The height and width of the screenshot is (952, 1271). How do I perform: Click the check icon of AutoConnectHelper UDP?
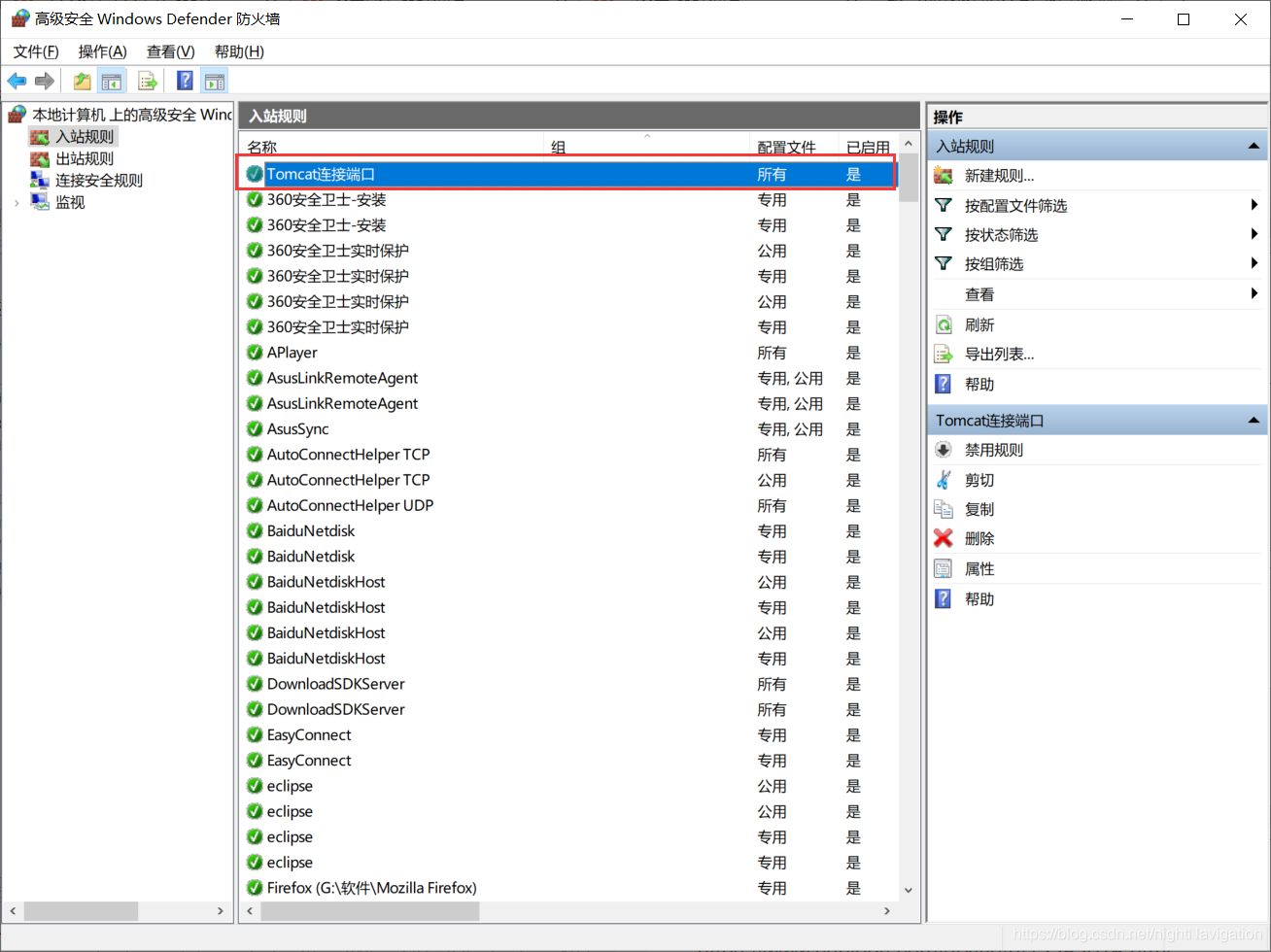pos(255,505)
